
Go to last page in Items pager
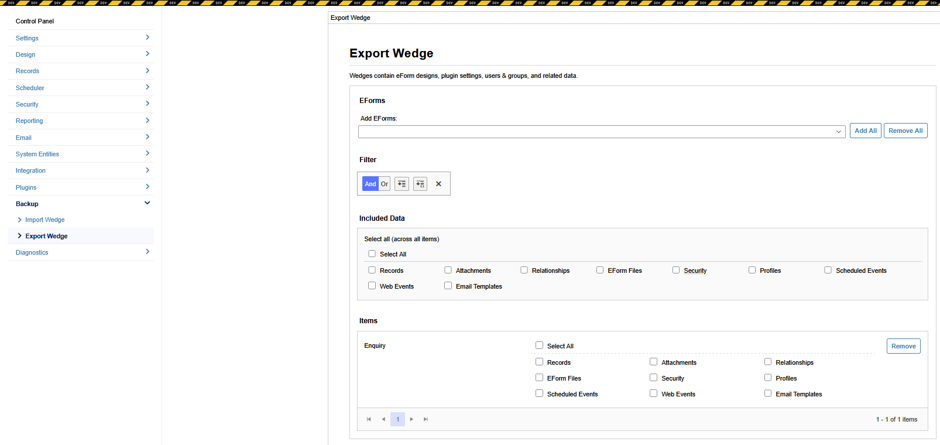pos(426,419)
